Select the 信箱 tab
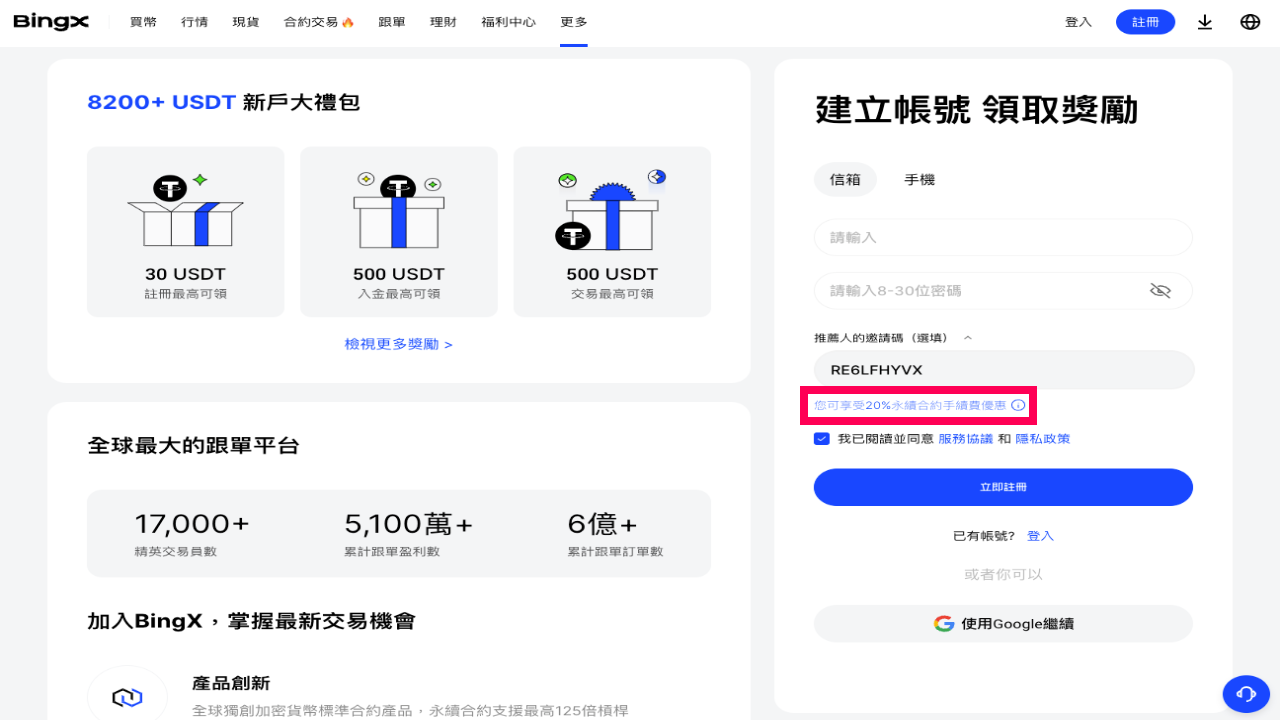 tap(845, 179)
